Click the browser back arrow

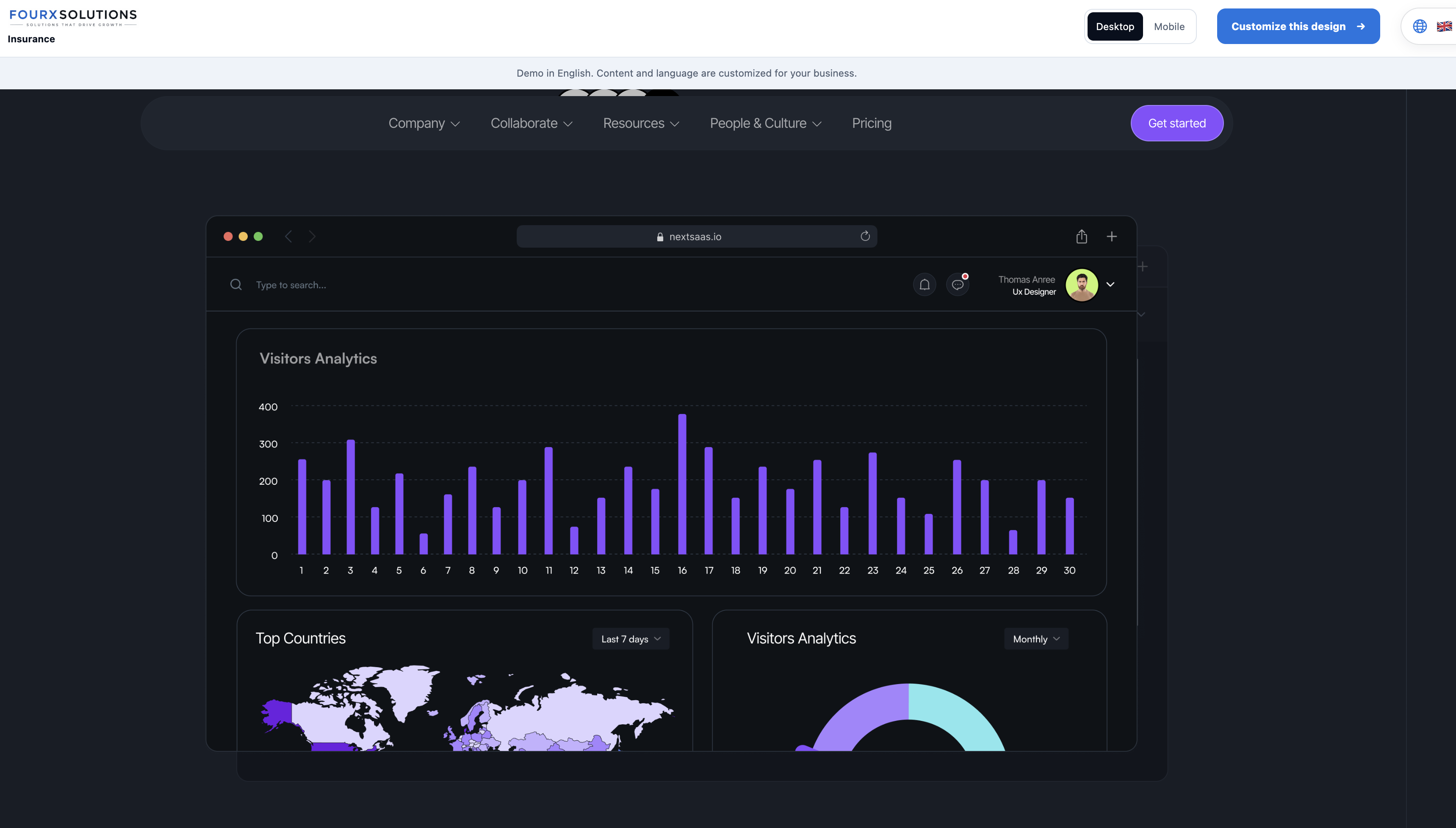[288, 237]
